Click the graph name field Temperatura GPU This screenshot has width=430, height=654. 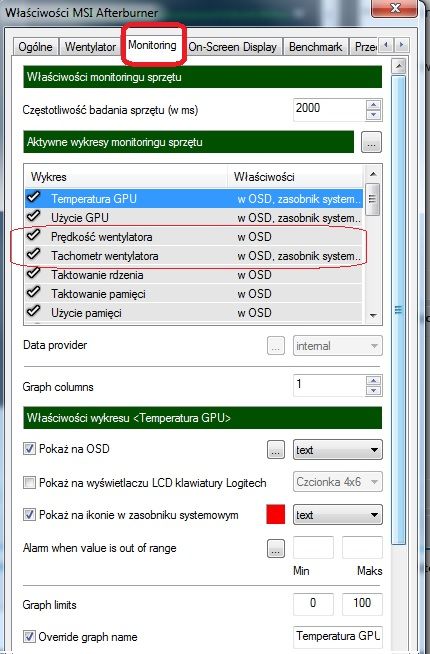pyautogui.click(x=337, y=636)
